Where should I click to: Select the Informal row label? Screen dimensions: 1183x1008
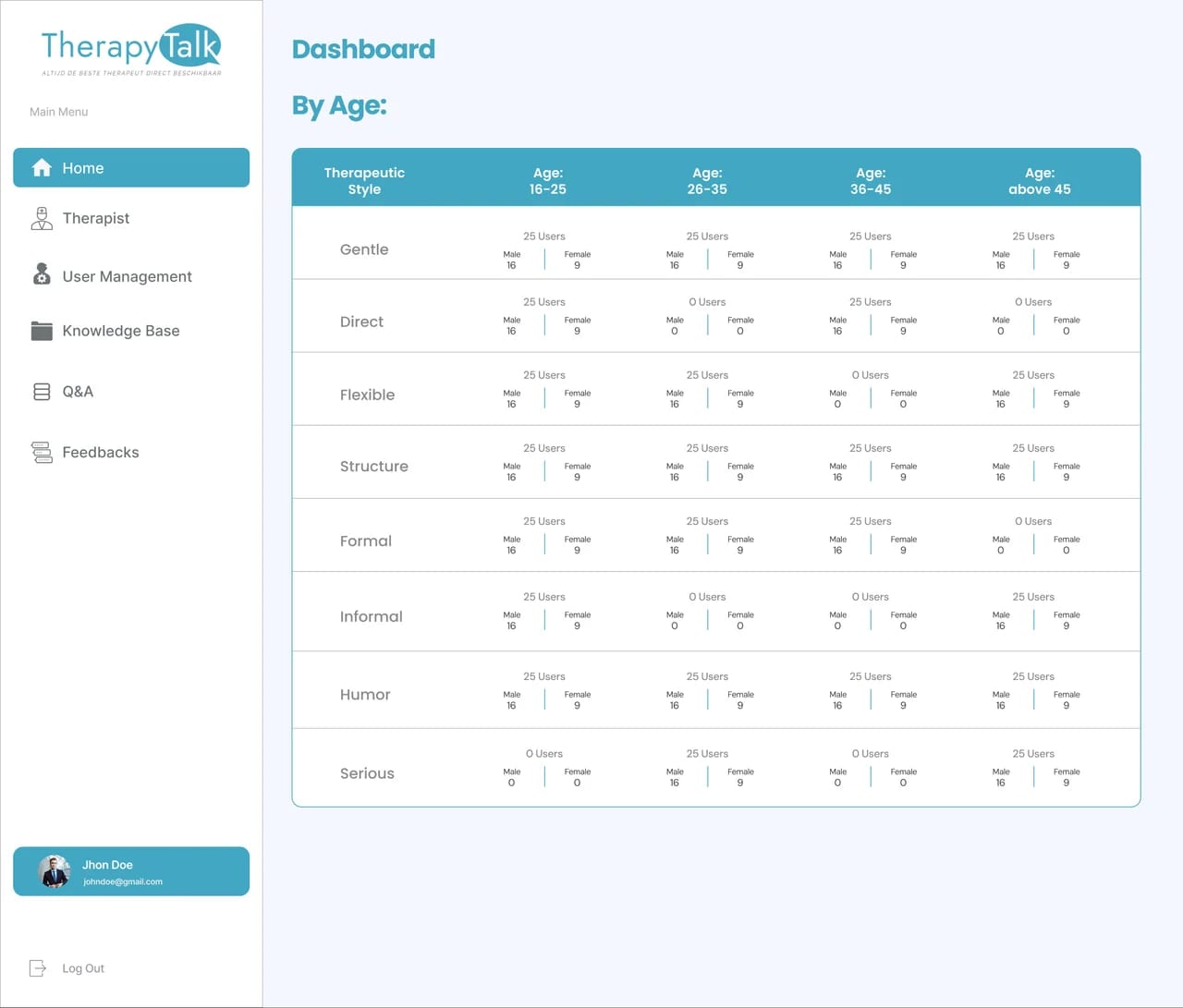click(x=371, y=616)
